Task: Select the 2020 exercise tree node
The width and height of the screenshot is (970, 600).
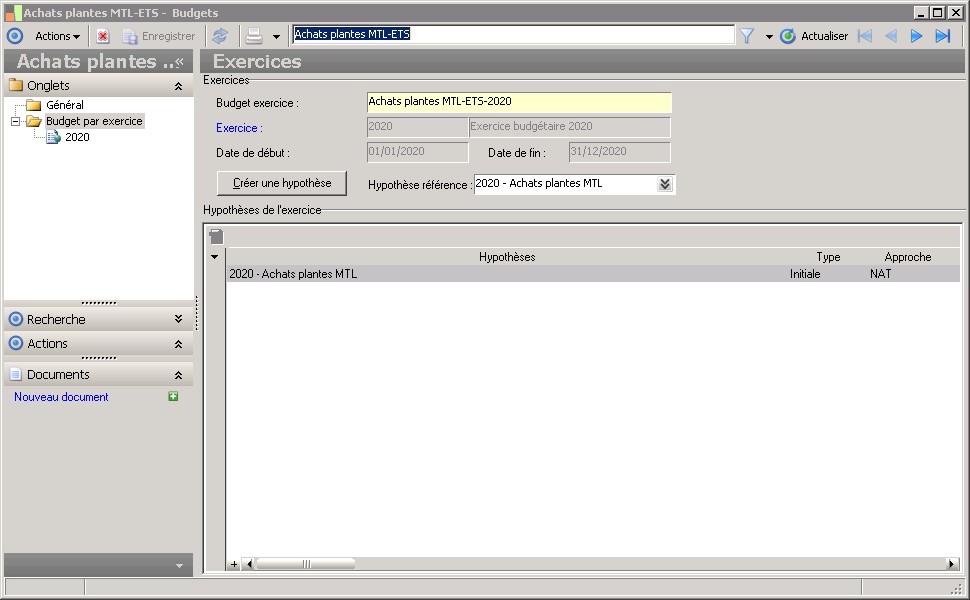Action: [77, 137]
